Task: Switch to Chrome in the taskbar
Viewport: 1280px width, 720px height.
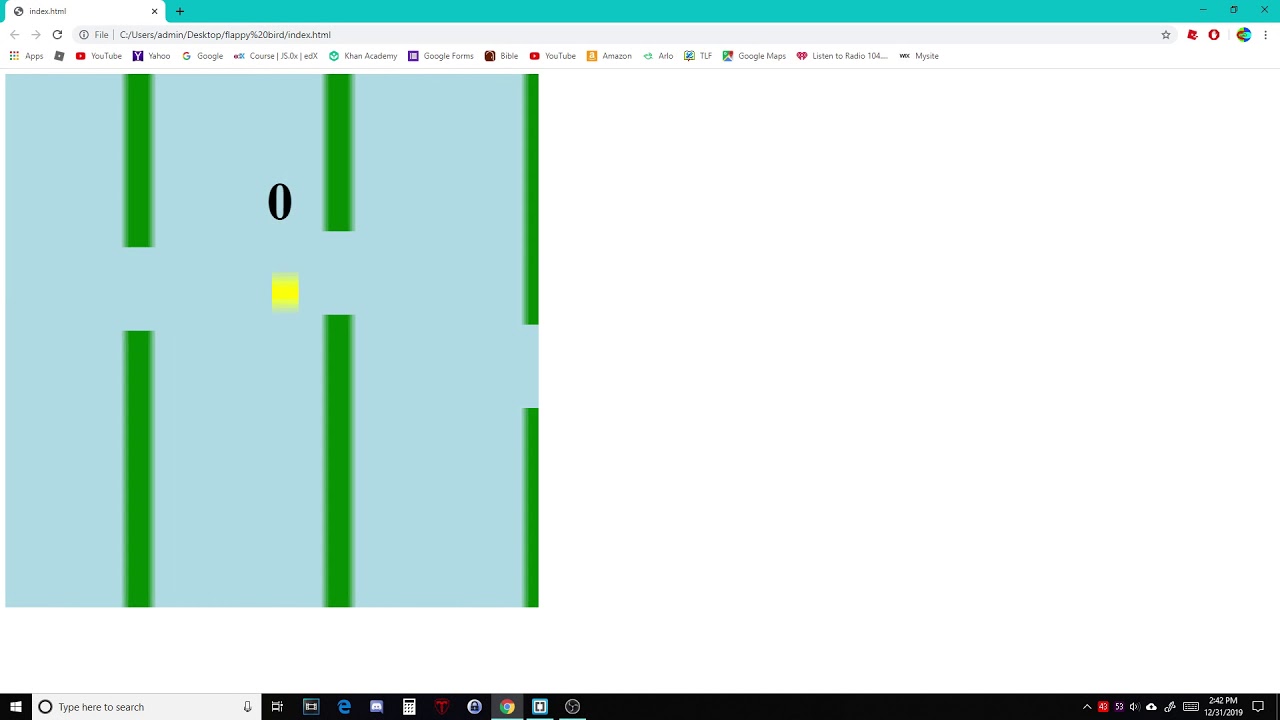Action: coord(507,707)
